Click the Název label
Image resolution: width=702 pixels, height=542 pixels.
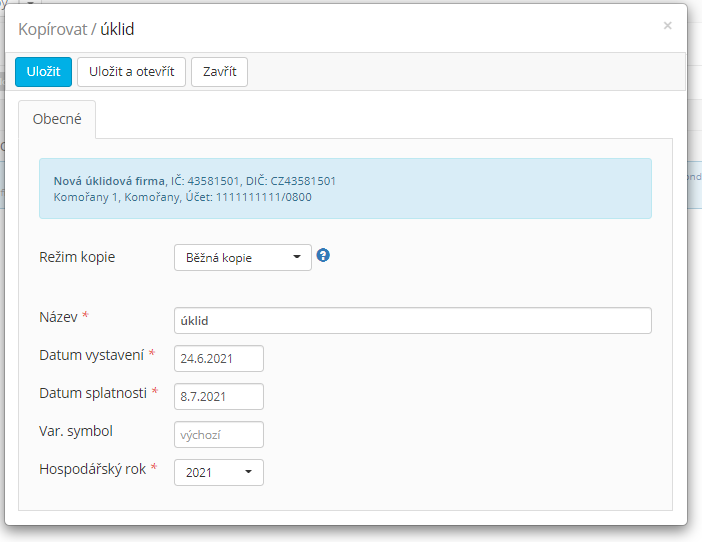[58, 317]
